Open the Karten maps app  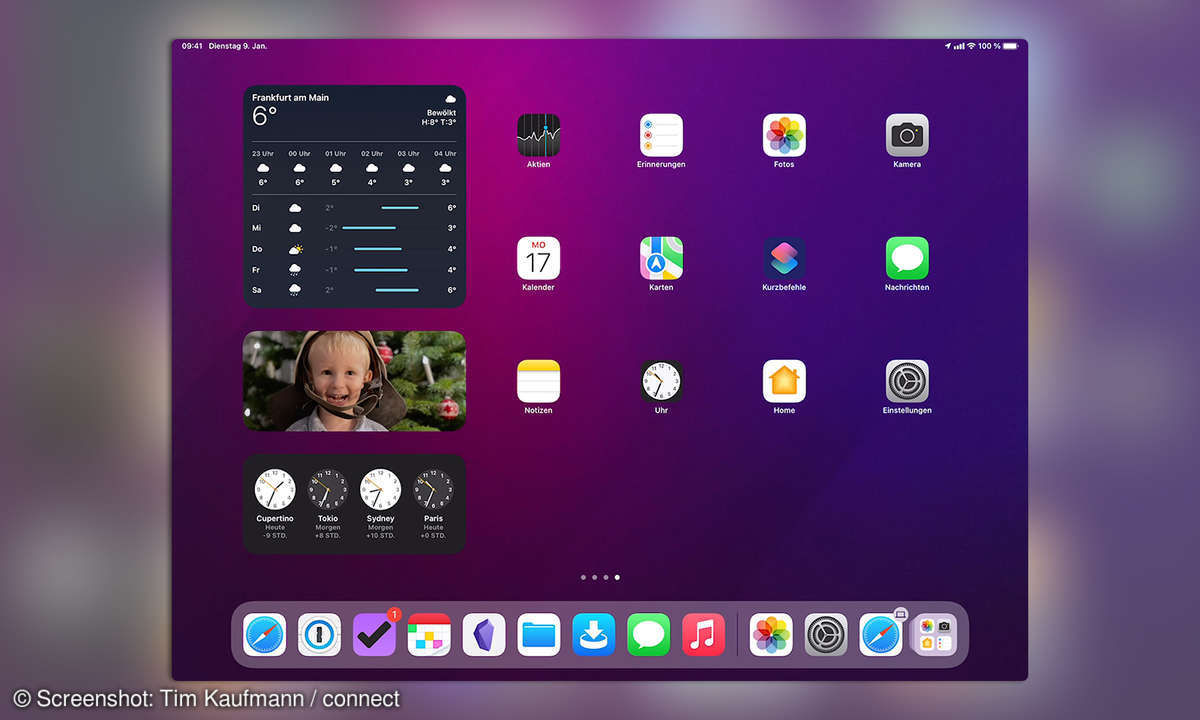click(x=661, y=258)
